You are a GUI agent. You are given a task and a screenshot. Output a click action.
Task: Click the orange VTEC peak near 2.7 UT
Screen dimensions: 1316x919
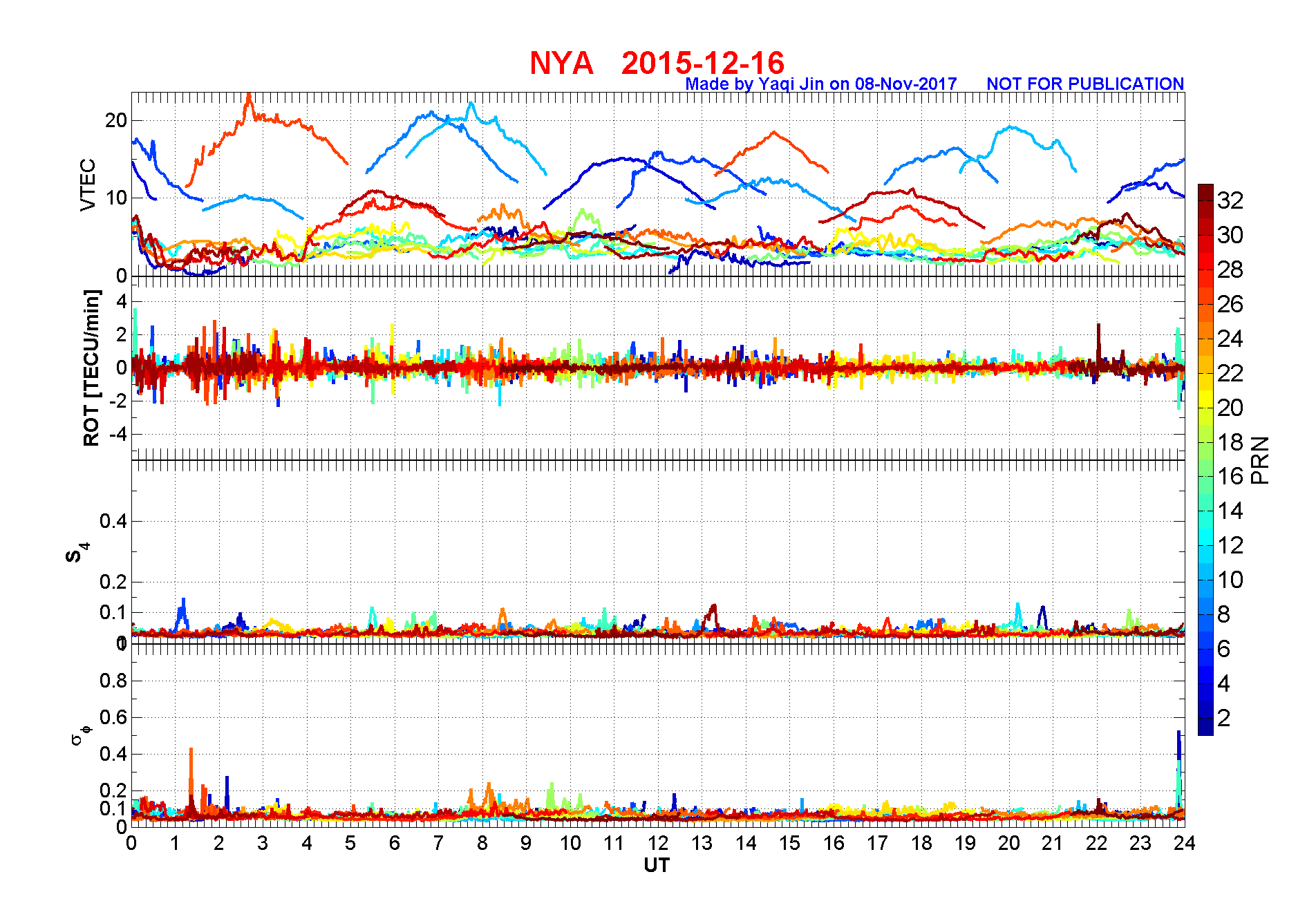coord(250,104)
